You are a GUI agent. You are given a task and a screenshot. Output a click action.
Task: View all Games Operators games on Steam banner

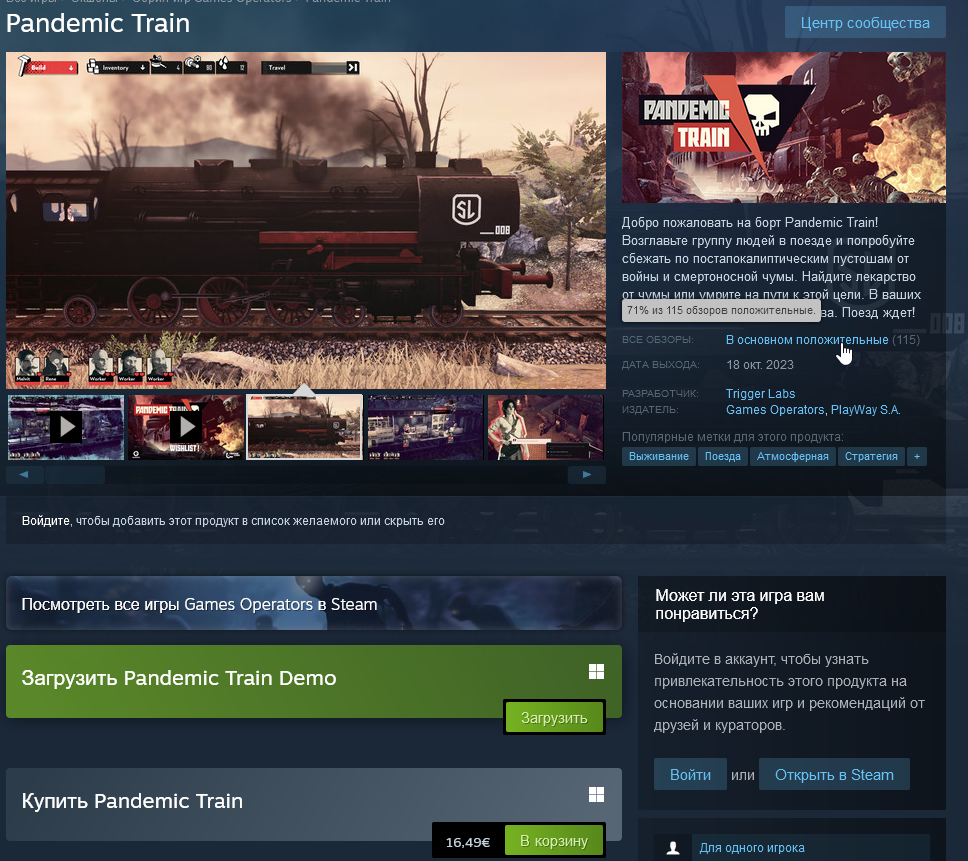(x=314, y=603)
